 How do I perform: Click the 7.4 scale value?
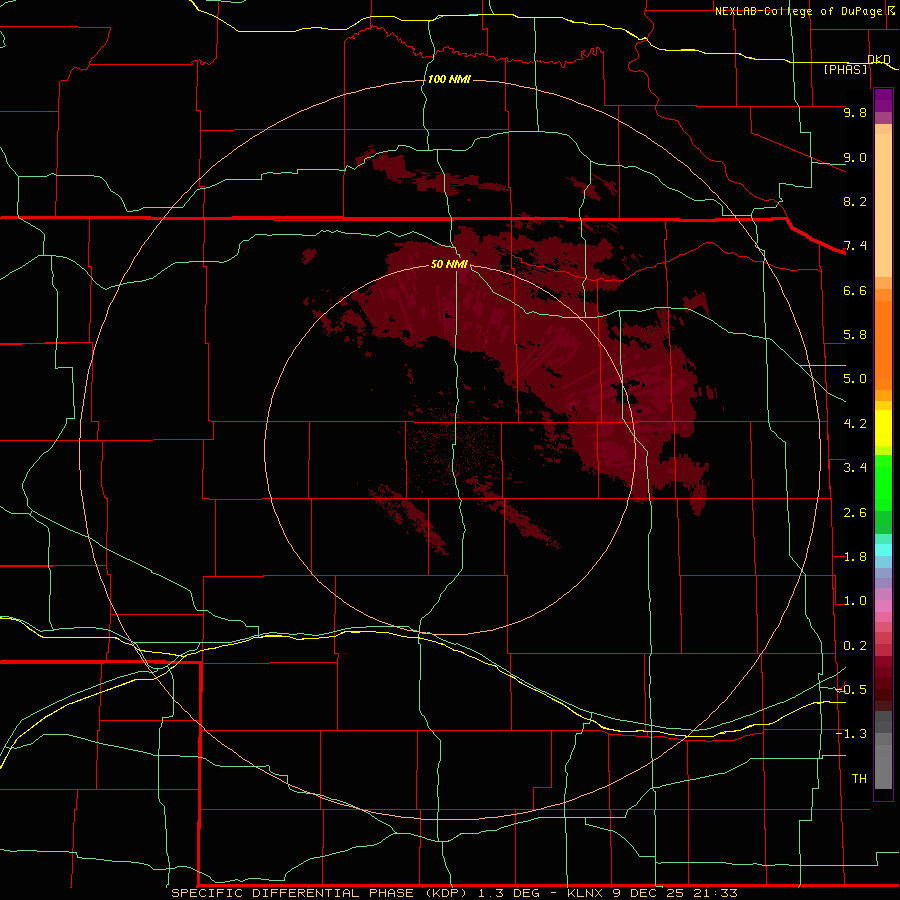(855, 246)
